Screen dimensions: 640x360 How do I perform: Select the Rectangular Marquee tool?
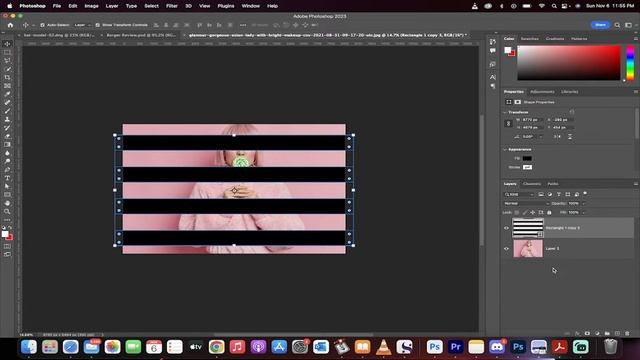tap(7, 52)
